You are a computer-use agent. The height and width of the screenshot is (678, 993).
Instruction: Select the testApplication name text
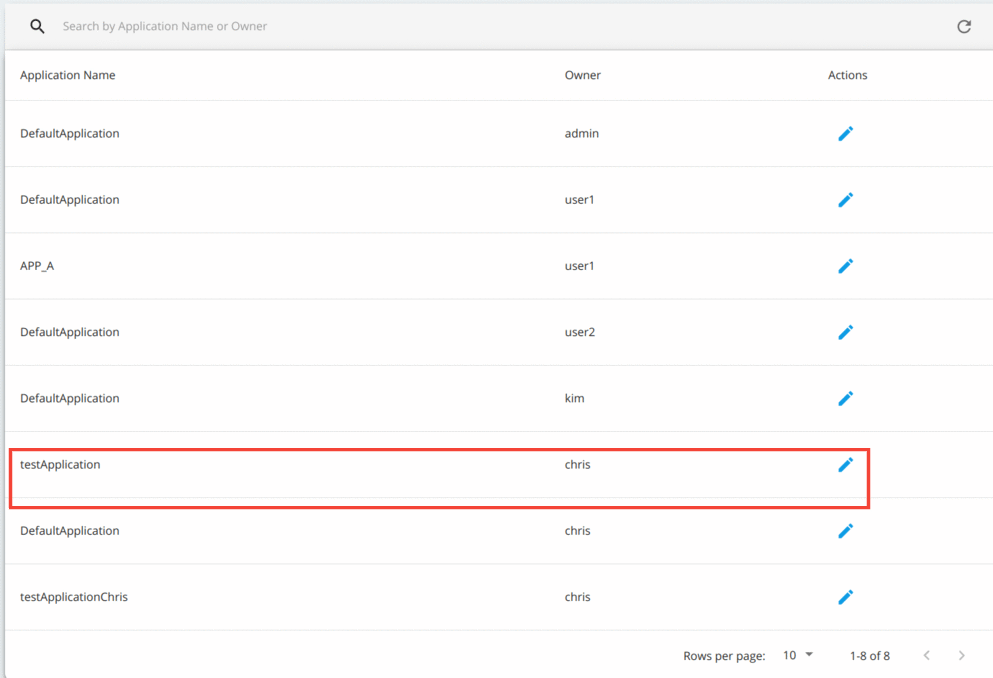60,464
